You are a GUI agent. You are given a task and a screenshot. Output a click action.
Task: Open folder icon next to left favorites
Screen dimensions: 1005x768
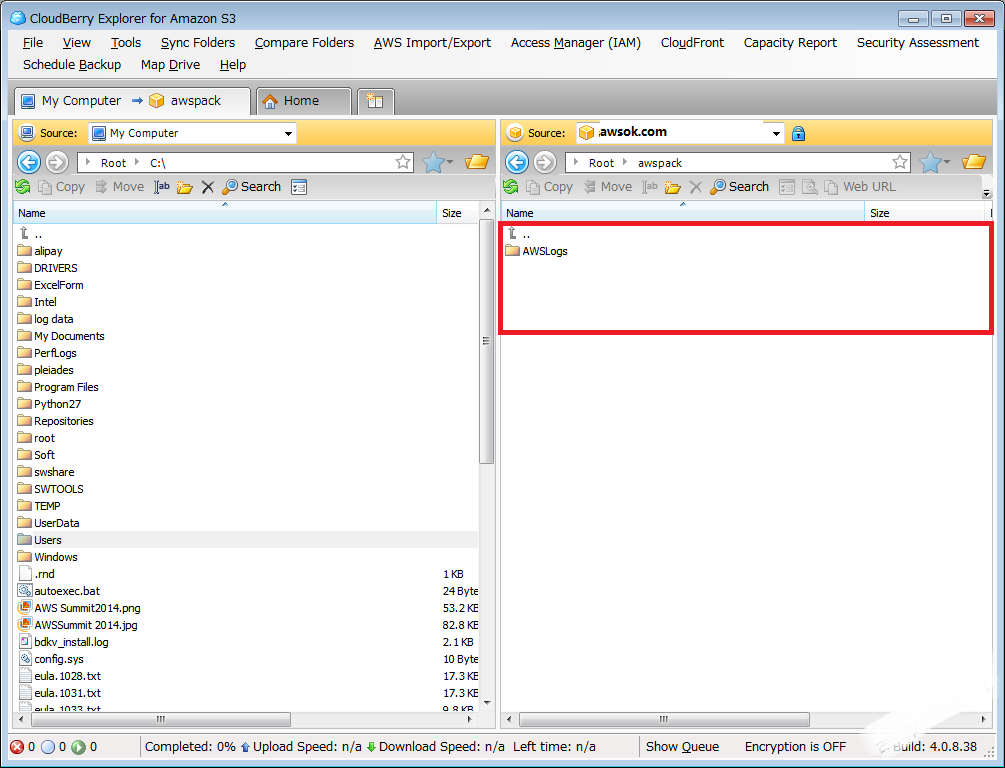[x=477, y=162]
